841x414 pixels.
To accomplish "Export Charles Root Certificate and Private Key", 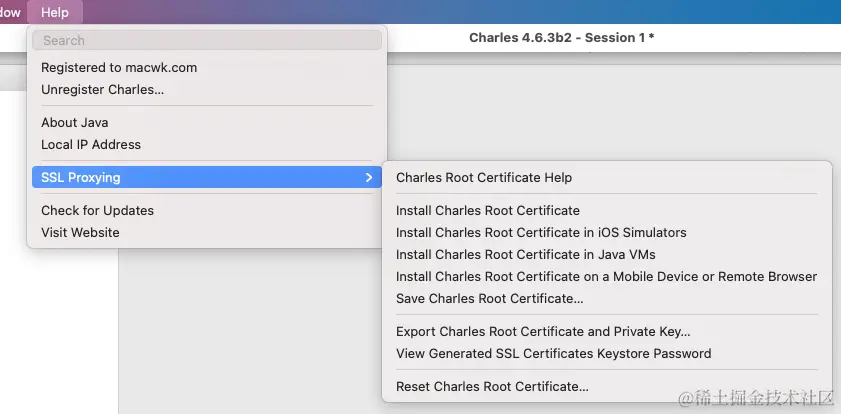I will click(x=543, y=332).
